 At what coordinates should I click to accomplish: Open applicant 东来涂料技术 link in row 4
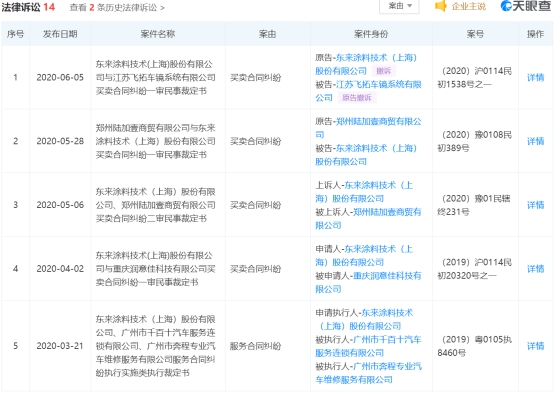click(x=364, y=256)
